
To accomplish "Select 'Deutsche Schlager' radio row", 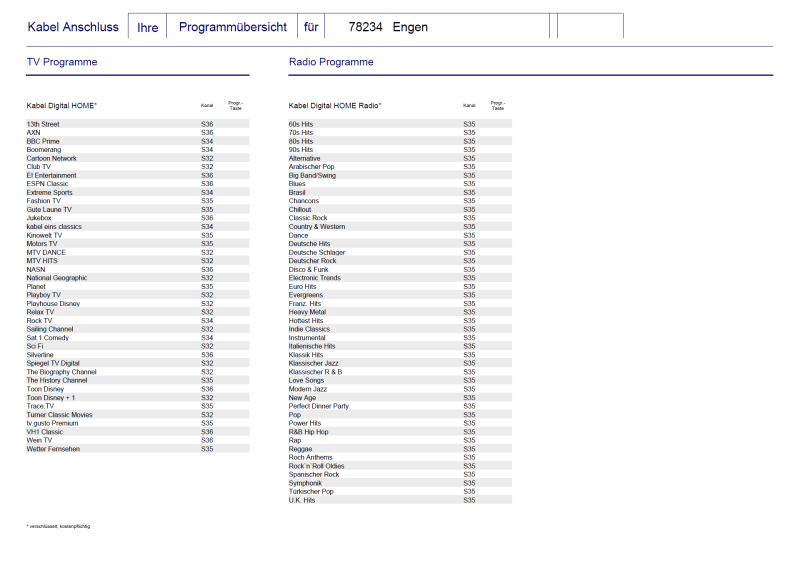I will pos(400,252).
